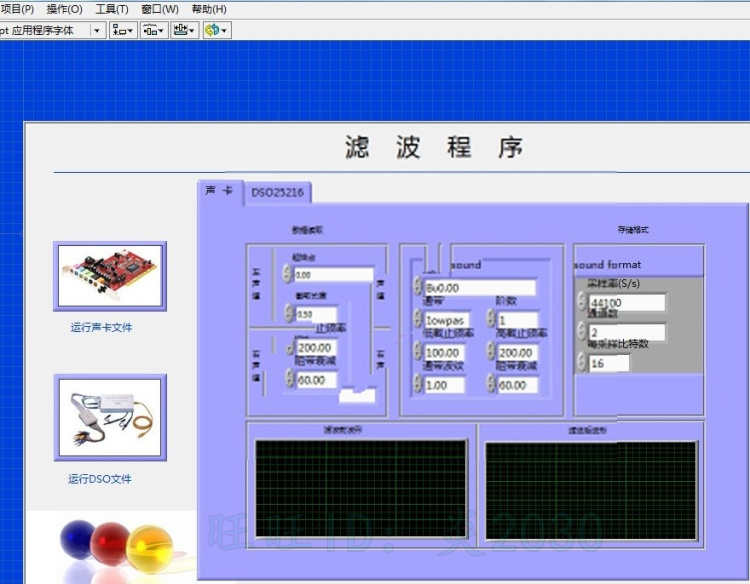Select 高截止频率 200.00 field in sound cluster
This screenshot has height=584, width=750.
518,353
